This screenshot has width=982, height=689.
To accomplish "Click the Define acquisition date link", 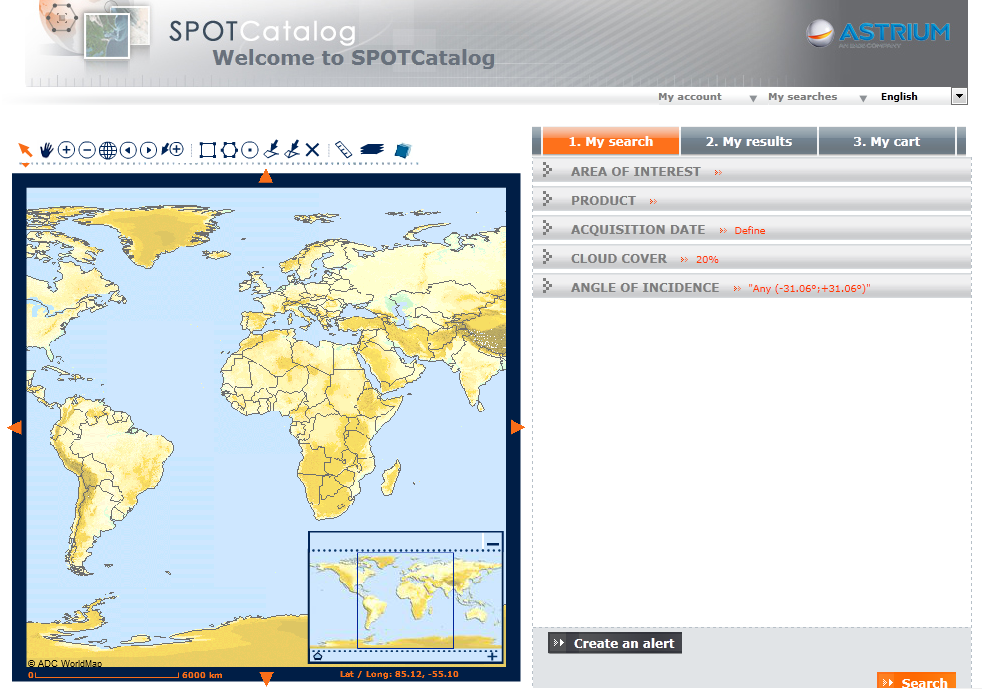I will 750,231.
